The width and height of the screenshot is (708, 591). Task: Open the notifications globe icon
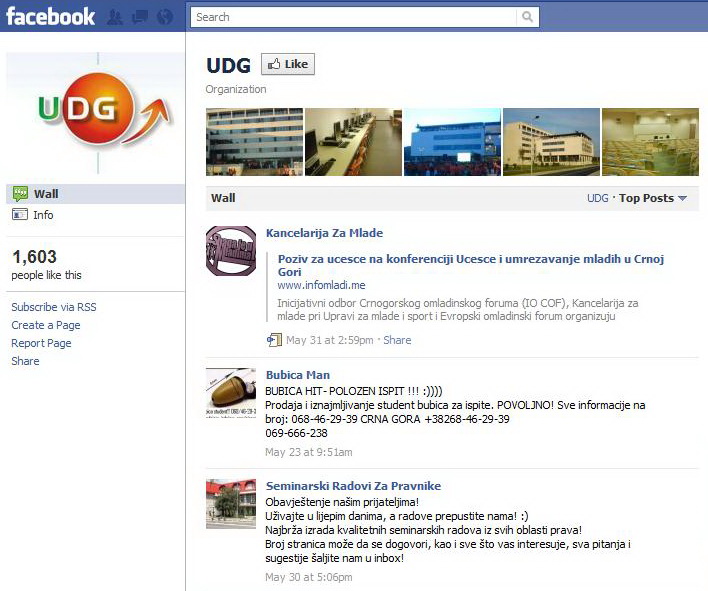(x=165, y=17)
